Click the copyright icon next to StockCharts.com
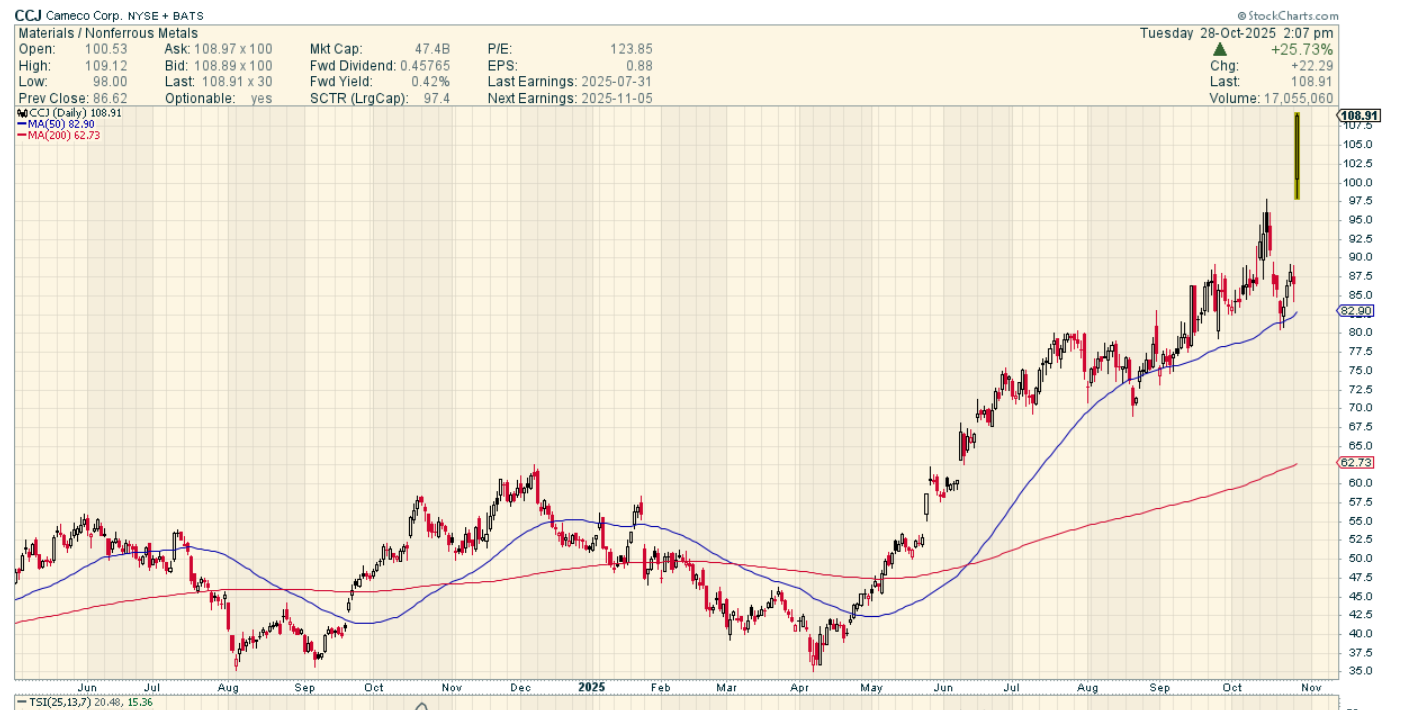 point(1241,16)
